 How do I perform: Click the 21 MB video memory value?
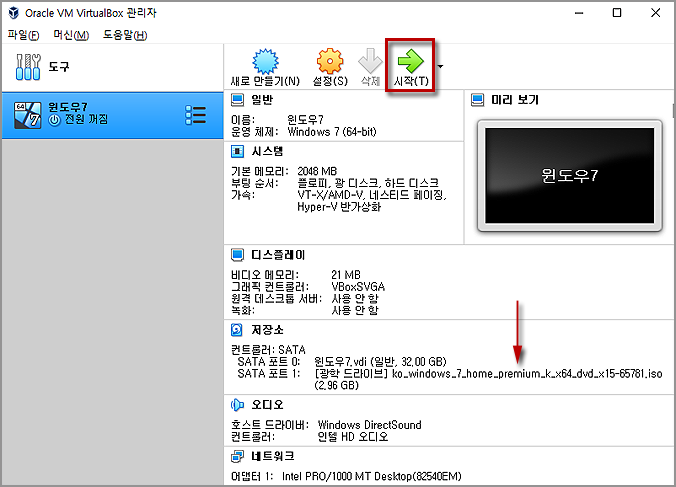tap(346, 275)
